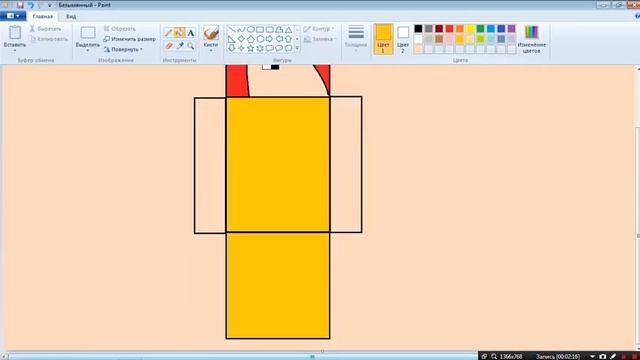Expand the shapes gallery more arrow
Viewport: 640px width, 360px height.
tap(297, 48)
